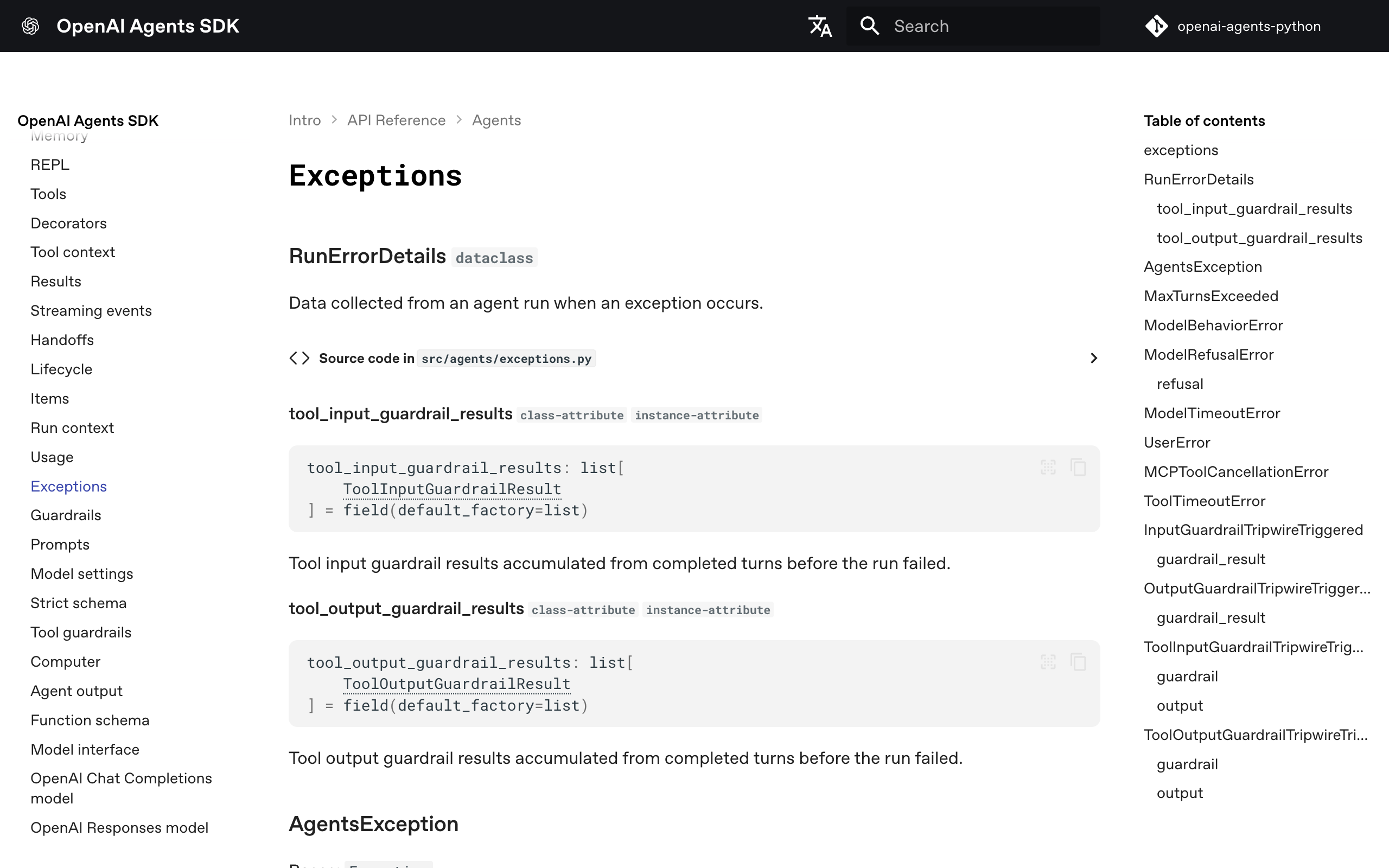The height and width of the screenshot is (868, 1389).
Task: Jump to UserError in table of contents
Action: (x=1177, y=442)
